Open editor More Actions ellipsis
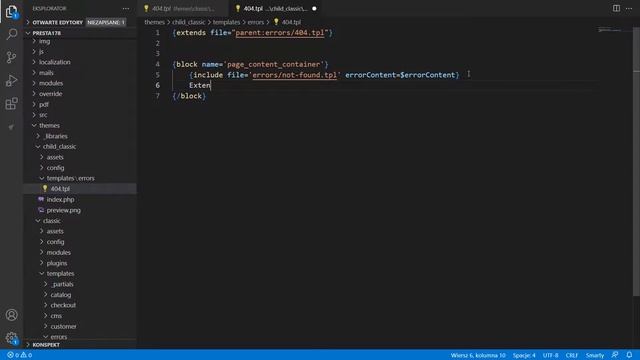This screenshot has height=360, width=640. tap(629, 8)
